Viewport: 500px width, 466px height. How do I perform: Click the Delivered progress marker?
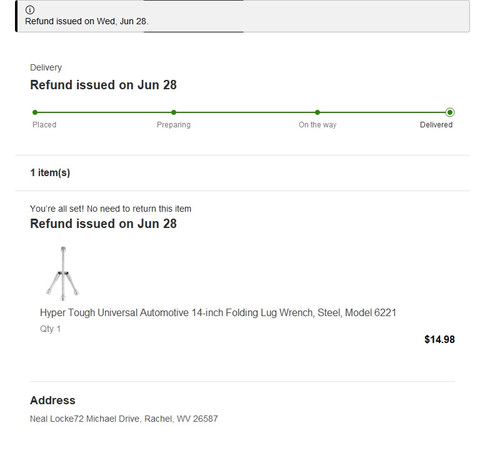[x=450, y=112]
